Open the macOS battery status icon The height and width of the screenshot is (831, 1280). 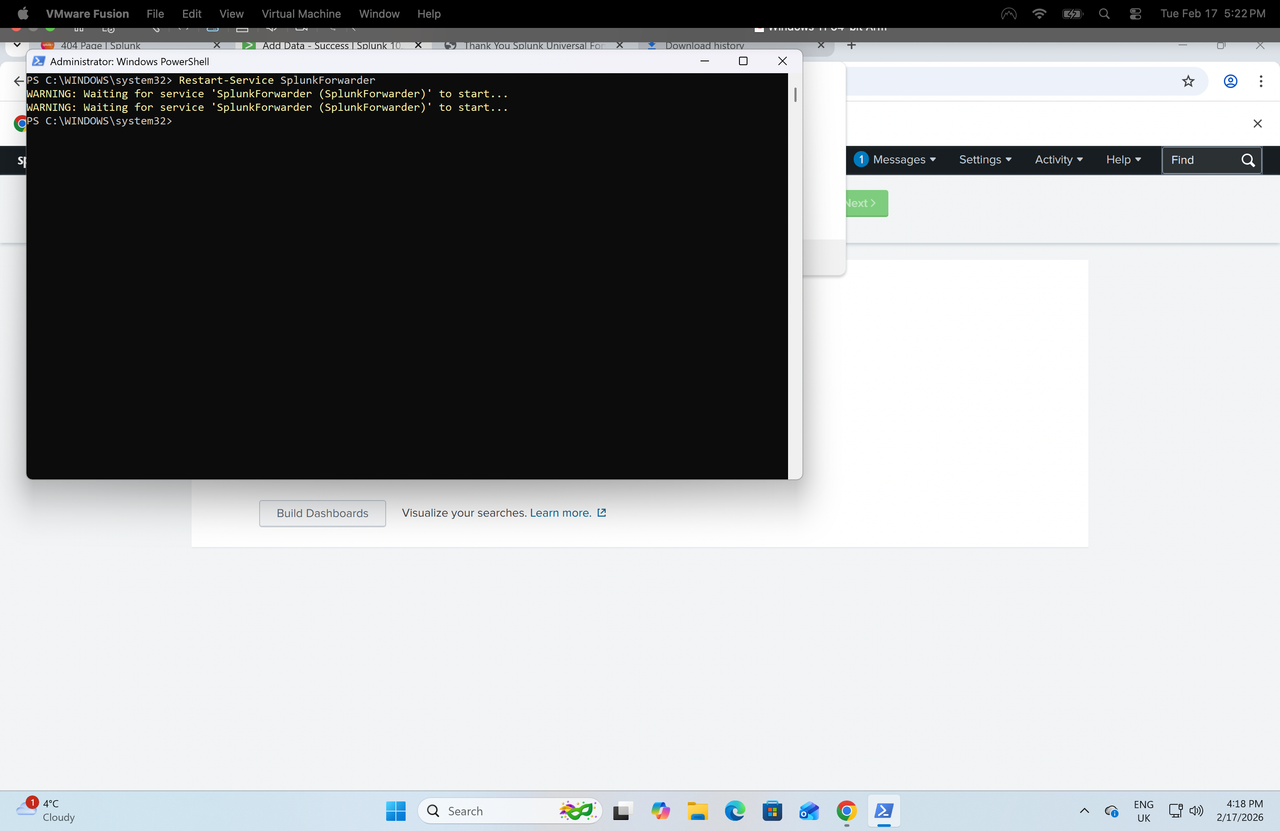click(1072, 14)
